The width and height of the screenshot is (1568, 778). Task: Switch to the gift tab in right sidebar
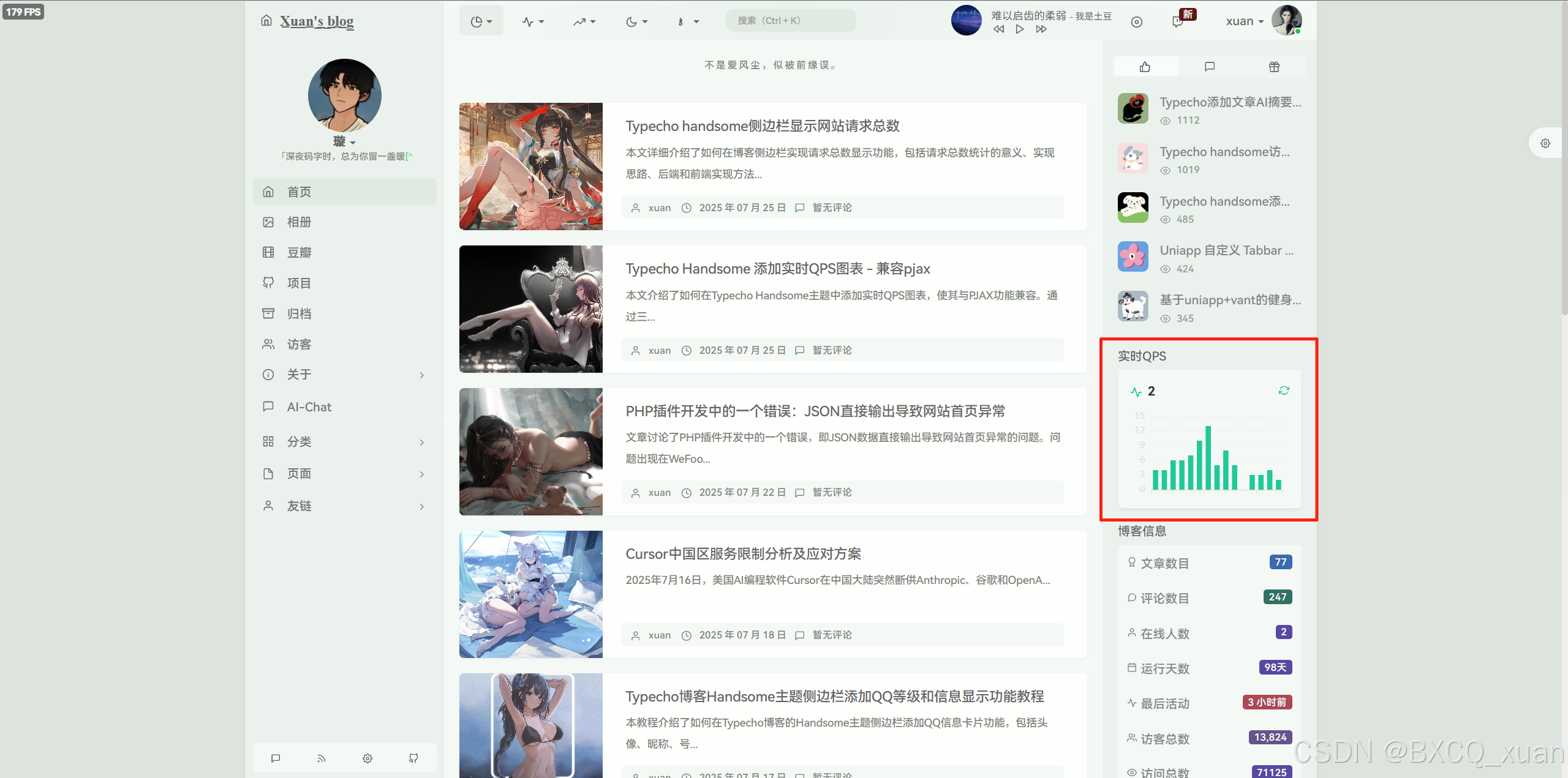pyautogui.click(x=1274, y=67)
